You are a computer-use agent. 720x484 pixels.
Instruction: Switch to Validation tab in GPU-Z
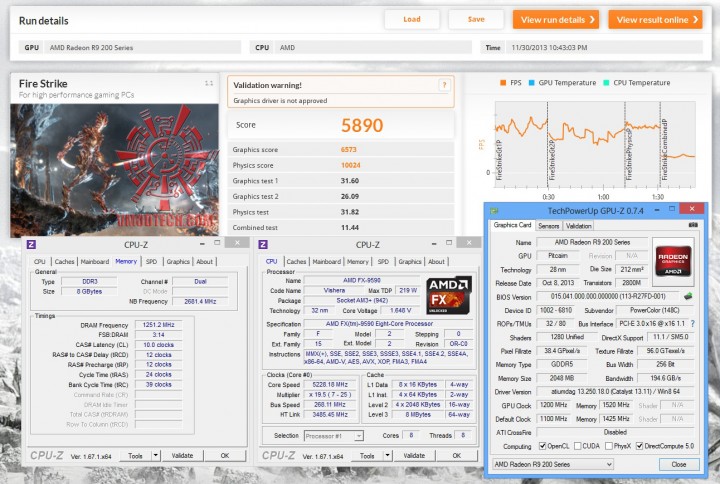click(x=579, y=225)
